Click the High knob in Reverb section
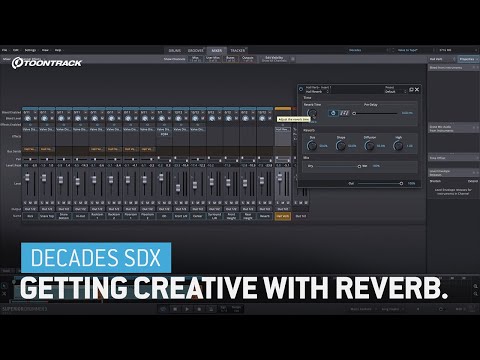 click(398, 145)
